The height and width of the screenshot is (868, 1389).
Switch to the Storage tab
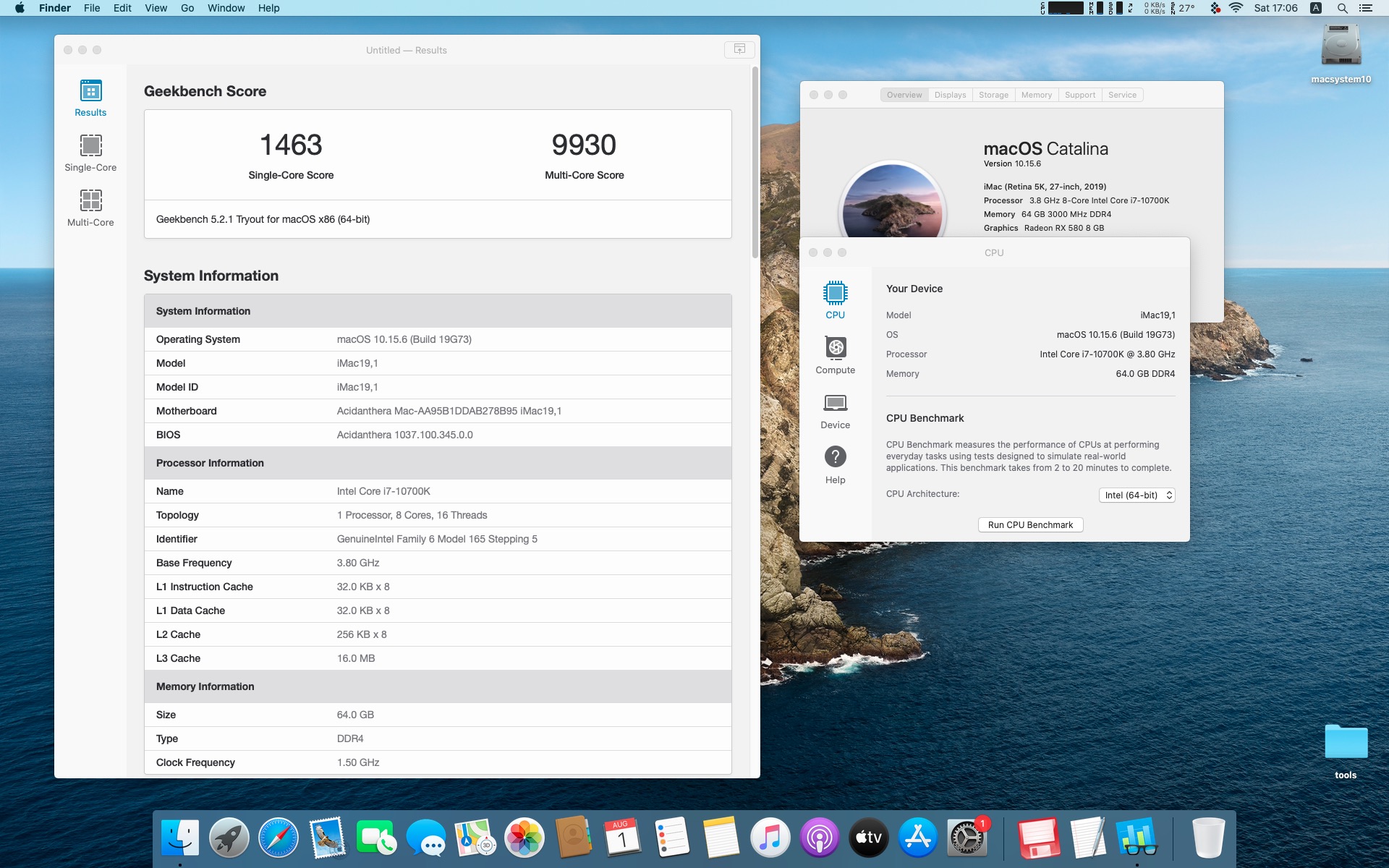[993, 95]
